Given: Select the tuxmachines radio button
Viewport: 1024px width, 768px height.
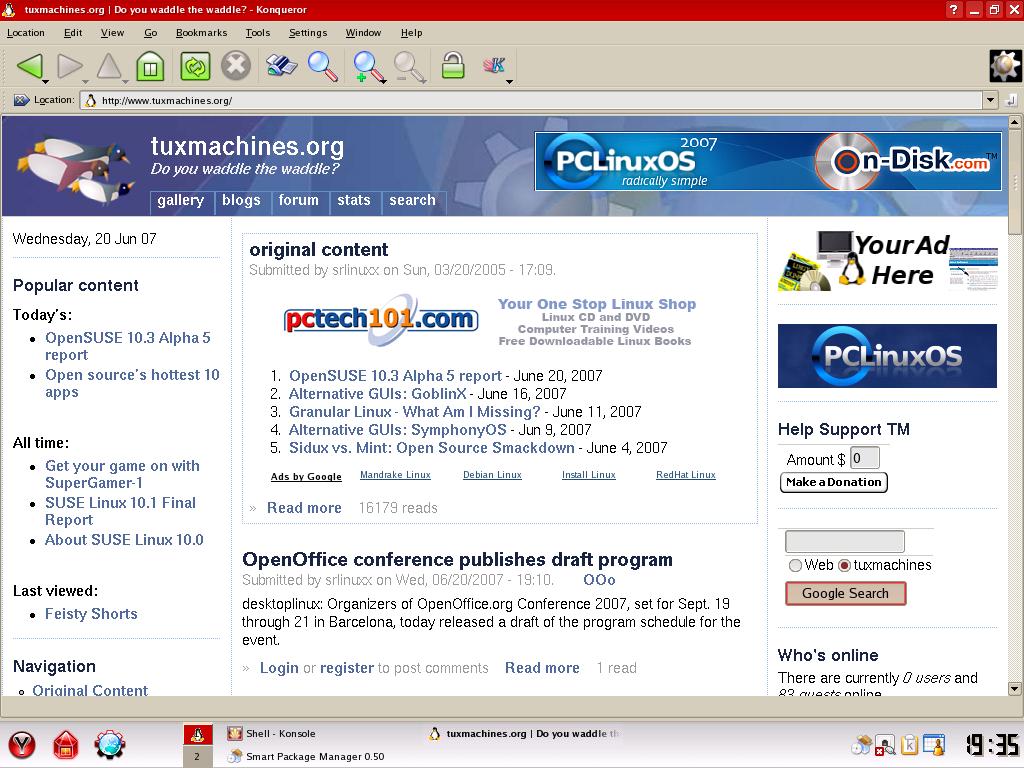Looking at the screenshot, I should [x=844, y=566].
